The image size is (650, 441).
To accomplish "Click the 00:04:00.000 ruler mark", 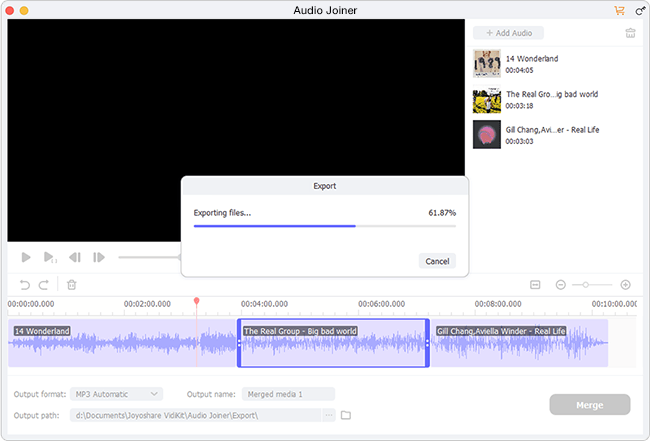I will [264, 304].
